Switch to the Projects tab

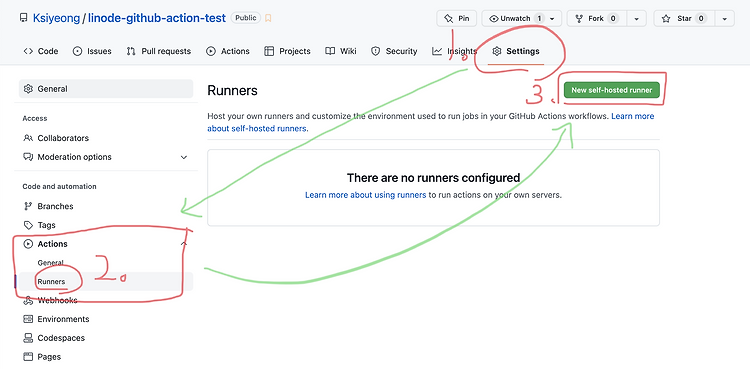(287, 51)
